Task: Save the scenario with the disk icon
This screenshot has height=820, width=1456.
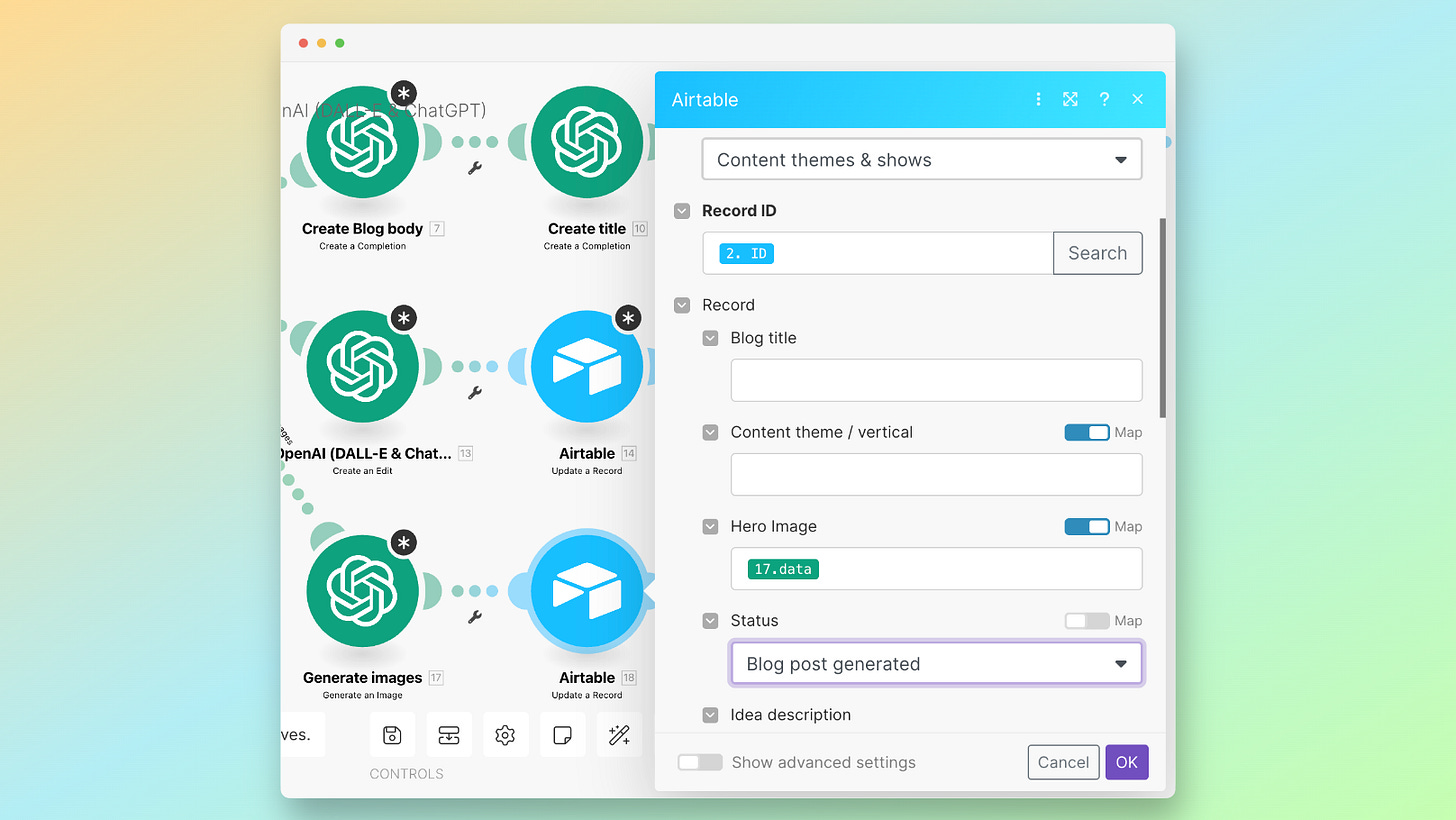Action: 392,735
